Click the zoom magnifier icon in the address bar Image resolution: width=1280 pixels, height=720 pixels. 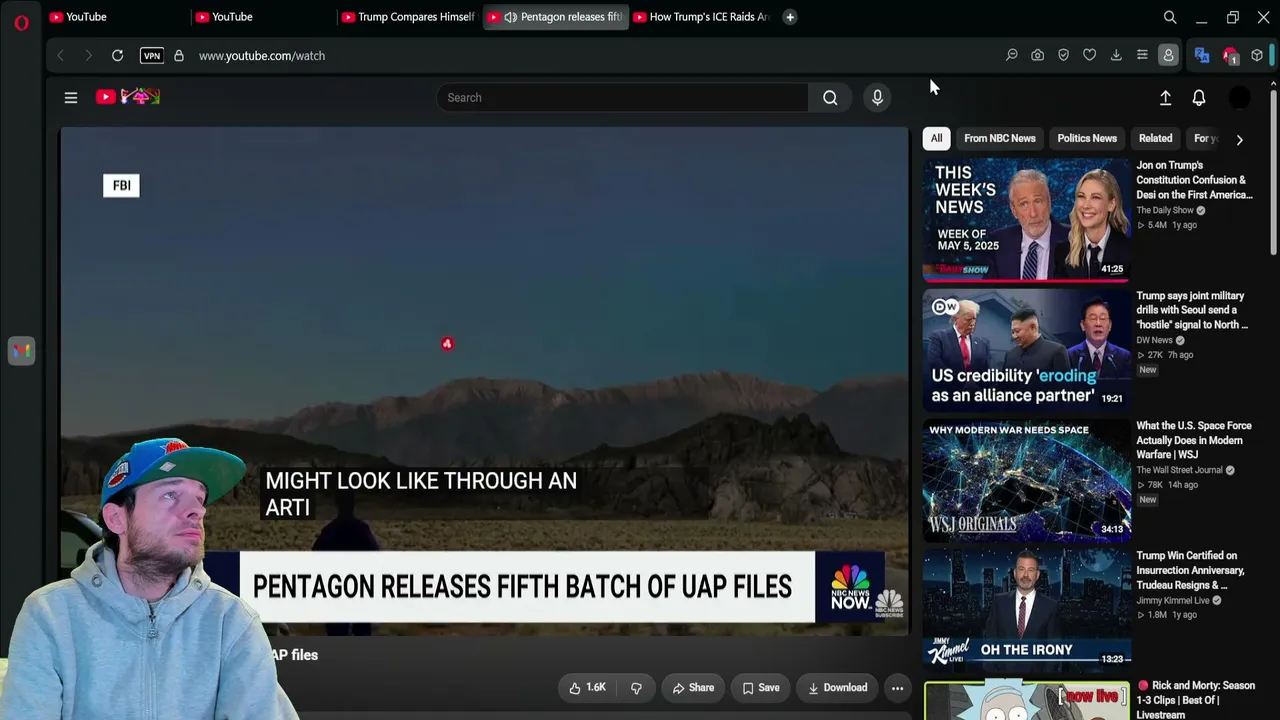click(x=1012, y=56)
